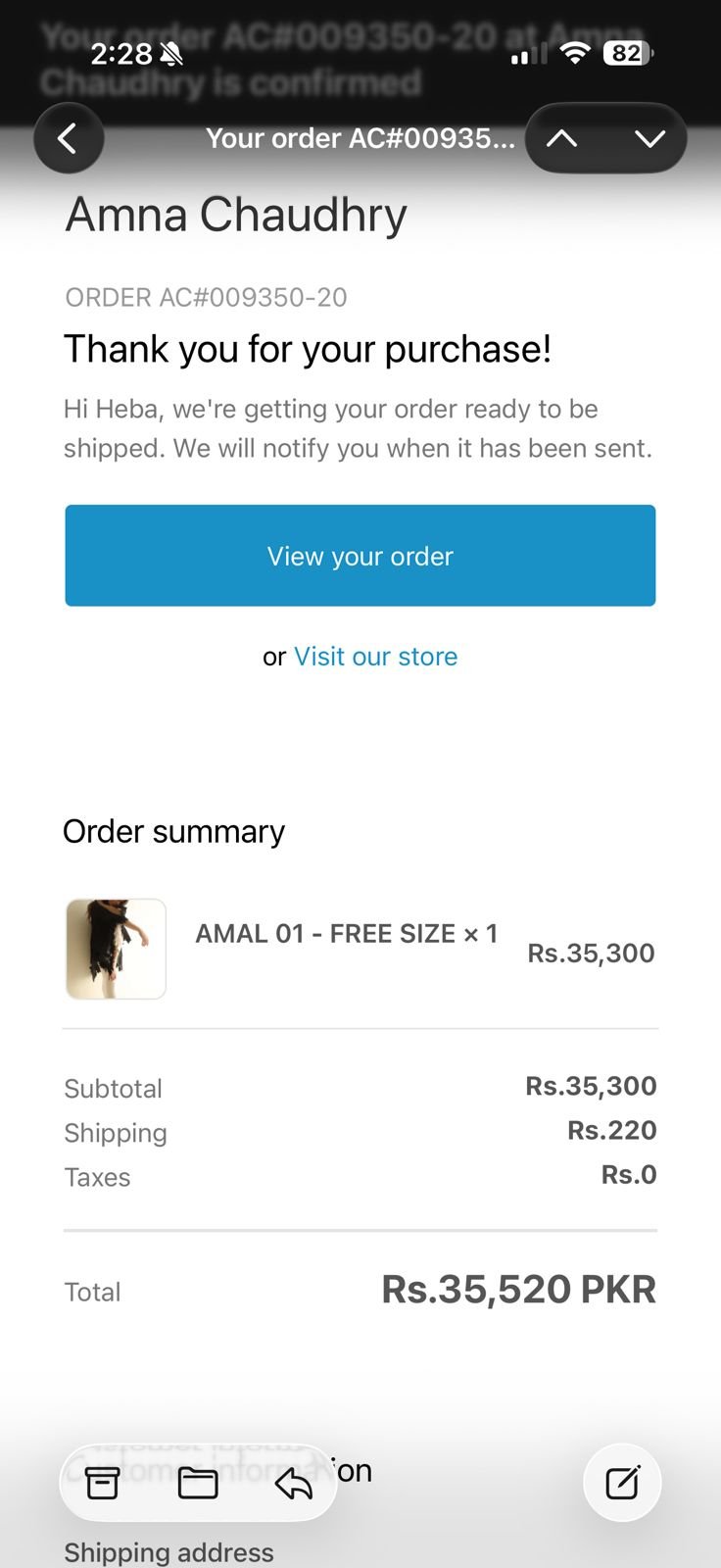Go to next email with down arrow
This screenshot has height=1568, width=721.
[649, 138]
